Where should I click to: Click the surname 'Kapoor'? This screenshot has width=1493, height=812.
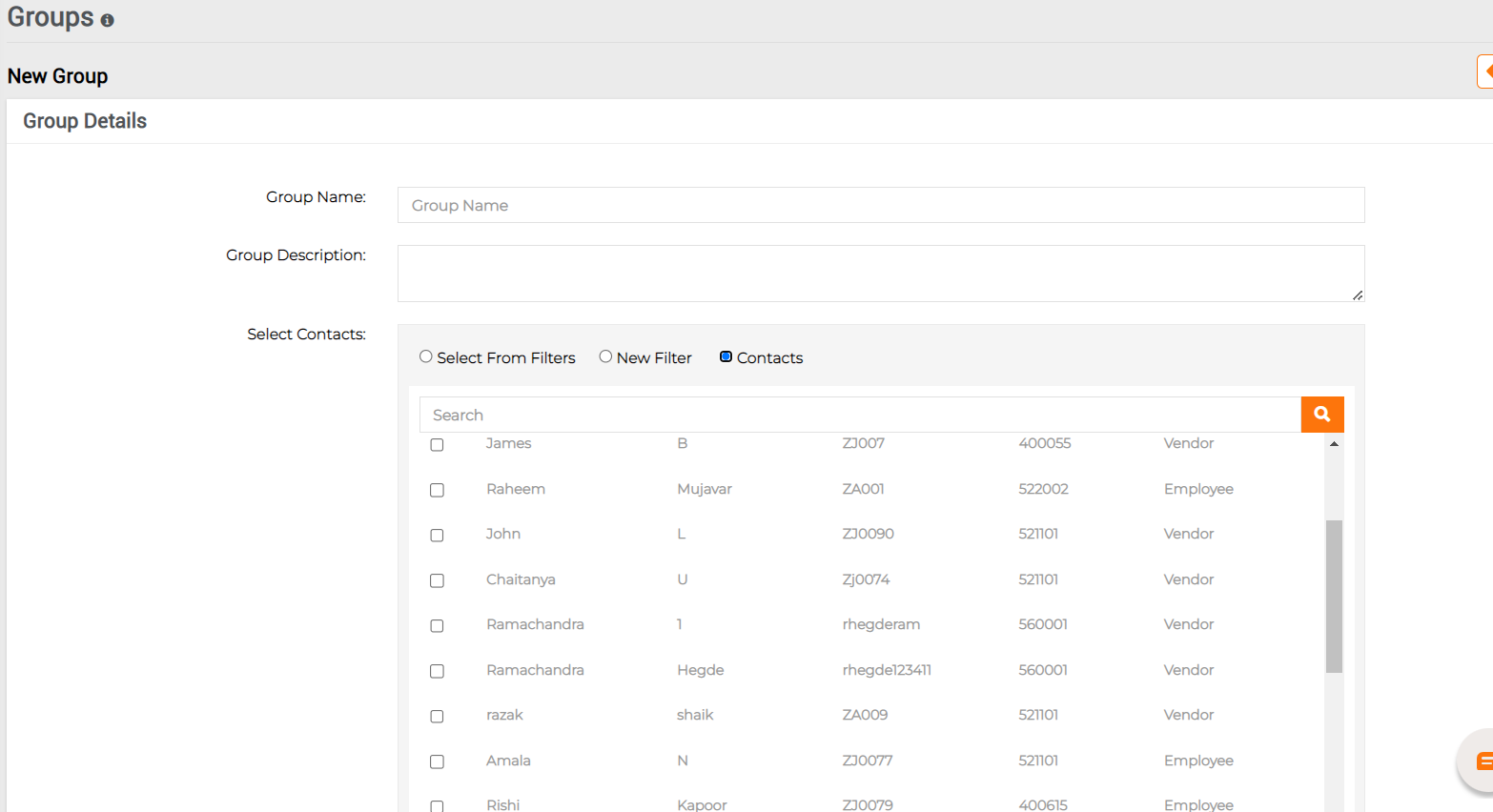[702, 805]
